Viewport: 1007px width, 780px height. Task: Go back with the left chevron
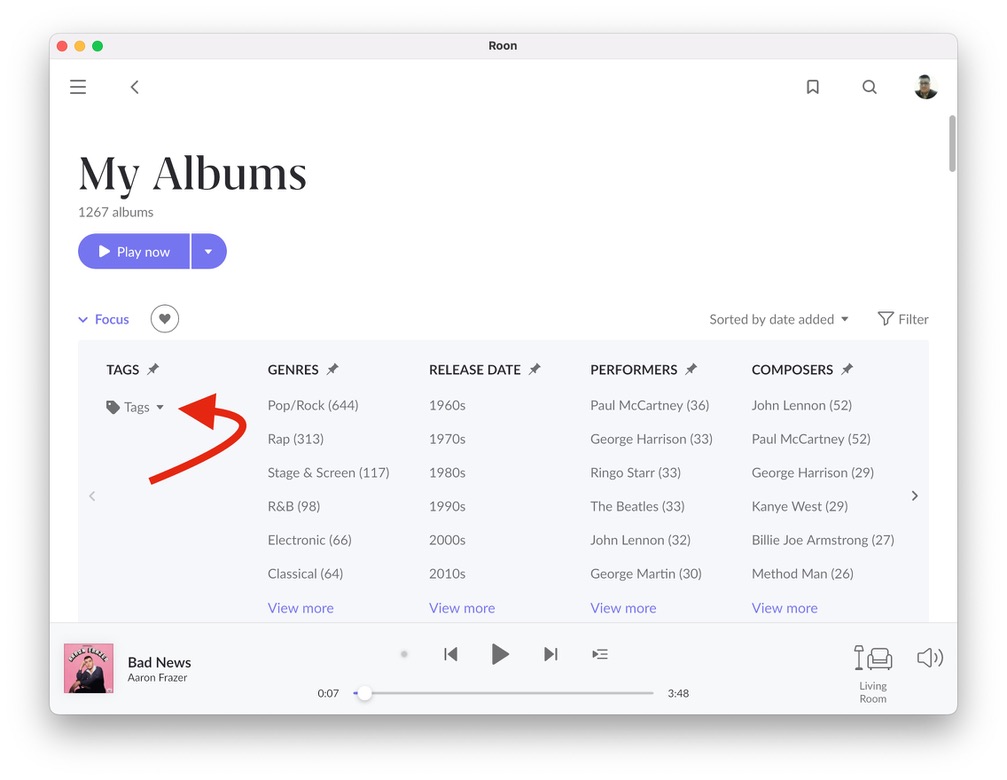point(134,87)
